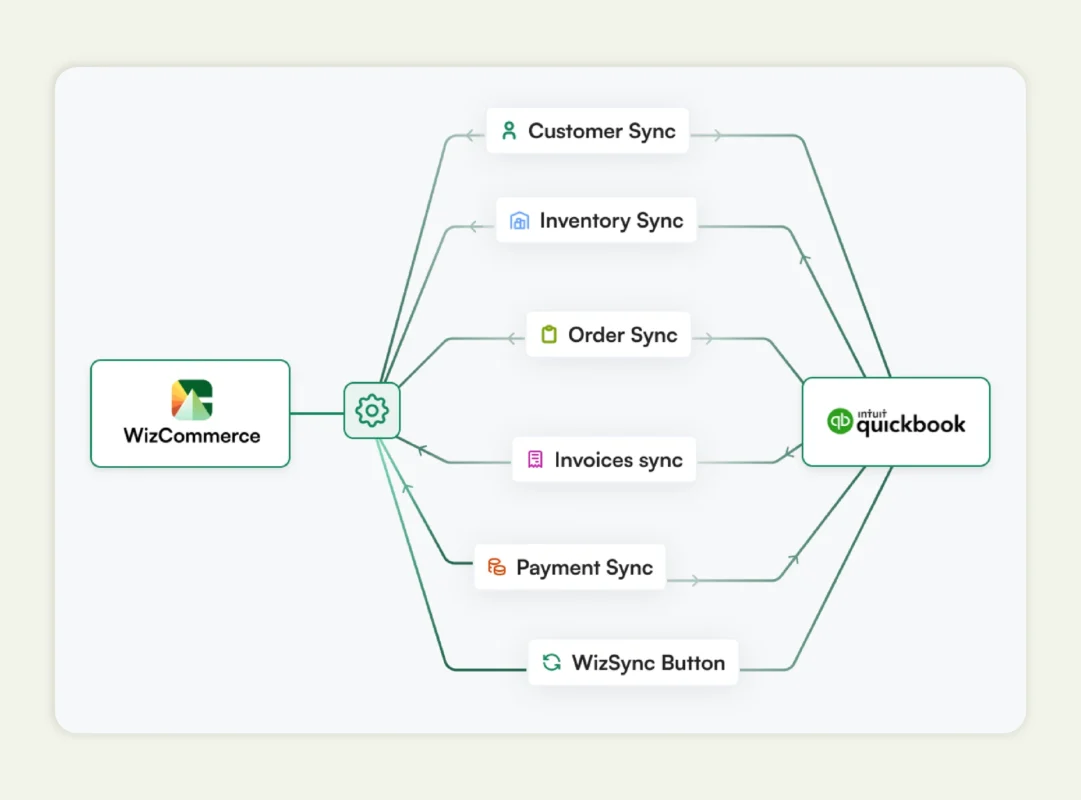1081x800 pixels.
Task: Expand the Order Sync node
Action: coord(607,334)
